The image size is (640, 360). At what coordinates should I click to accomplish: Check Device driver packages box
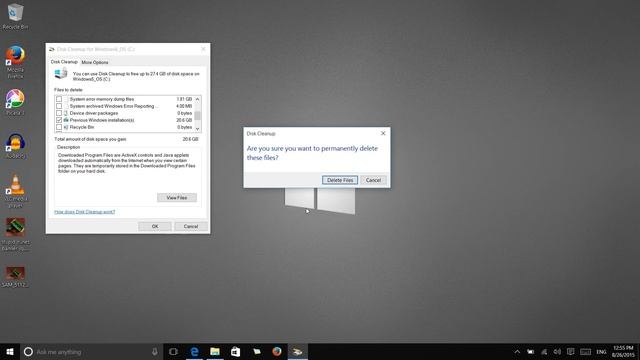pyautogui.click(x=59, y=113)
